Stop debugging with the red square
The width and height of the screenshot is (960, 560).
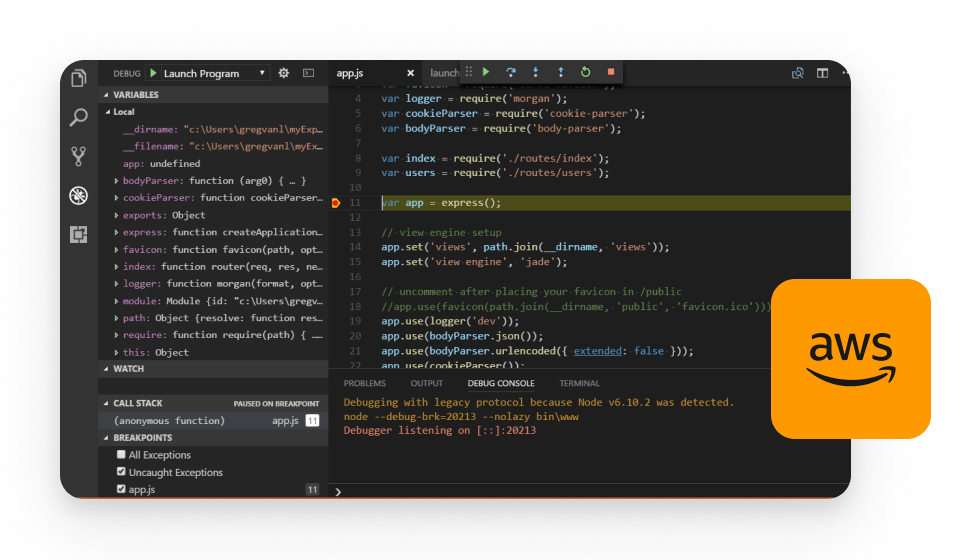click(x=611, y=72)
